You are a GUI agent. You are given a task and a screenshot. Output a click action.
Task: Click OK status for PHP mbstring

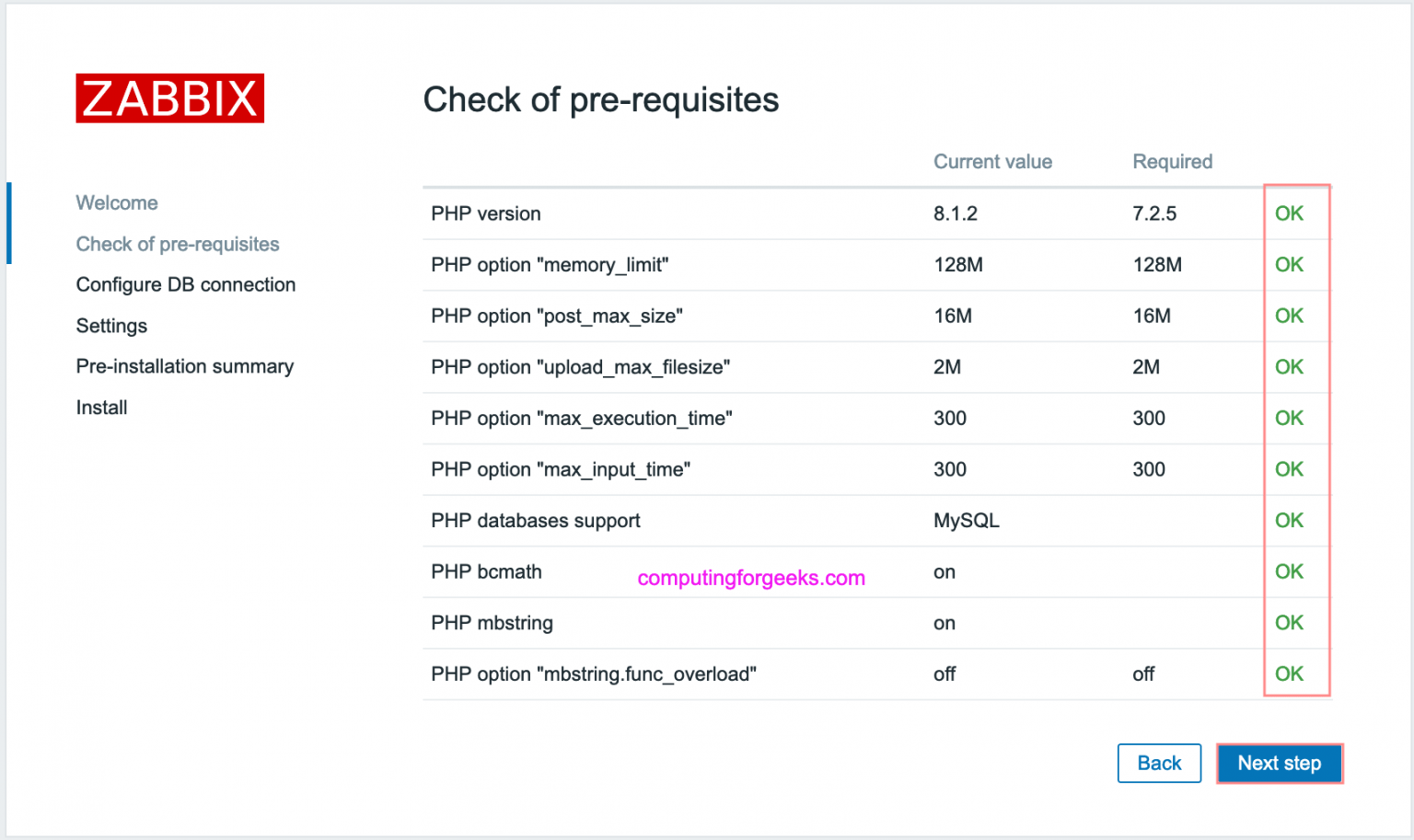(x=1289, y=623)
